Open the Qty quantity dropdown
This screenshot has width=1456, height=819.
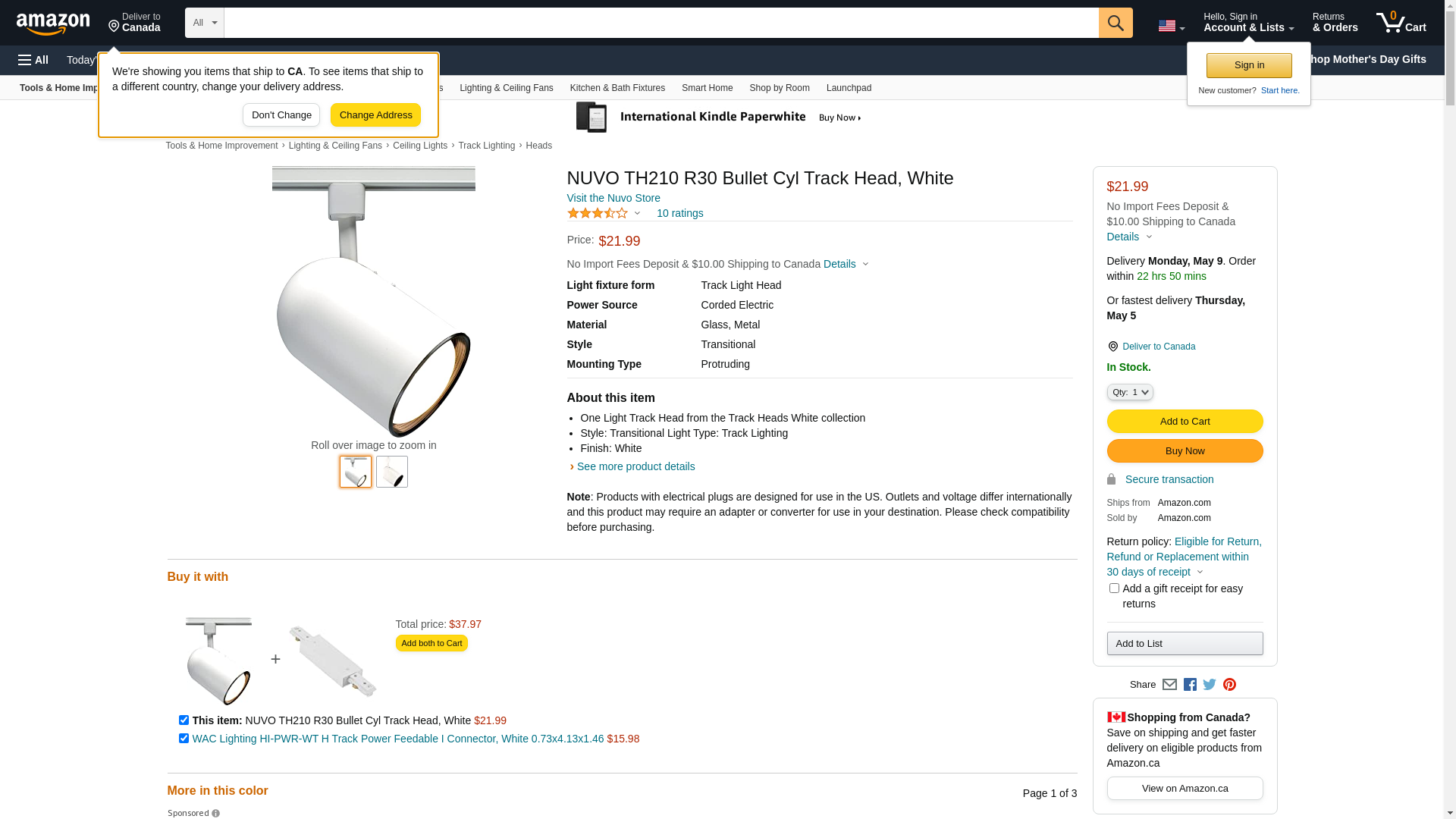point(1130,392)
